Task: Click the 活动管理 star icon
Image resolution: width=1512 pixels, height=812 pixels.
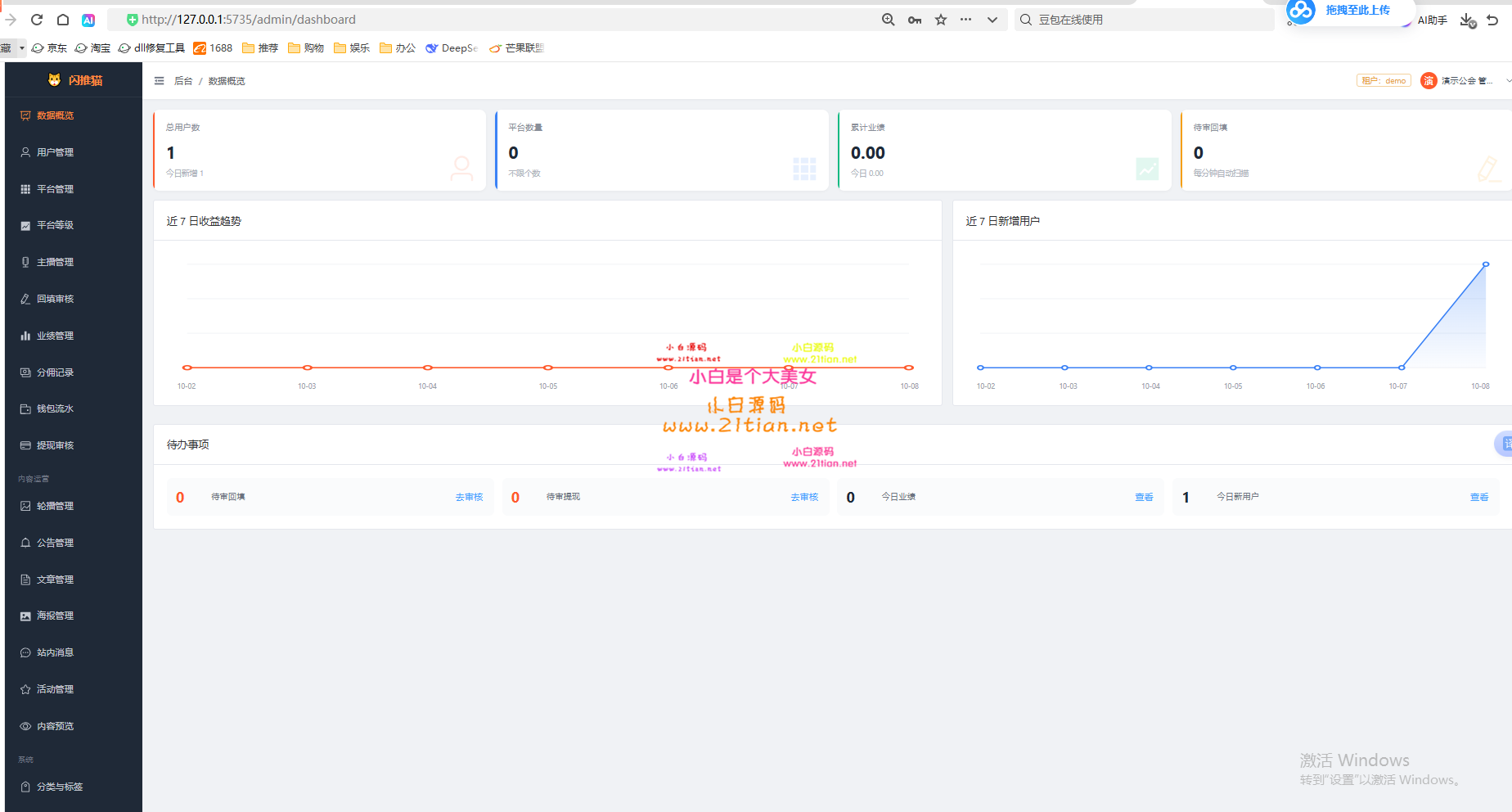Action: pyautogui.click(x=25, y=689)
